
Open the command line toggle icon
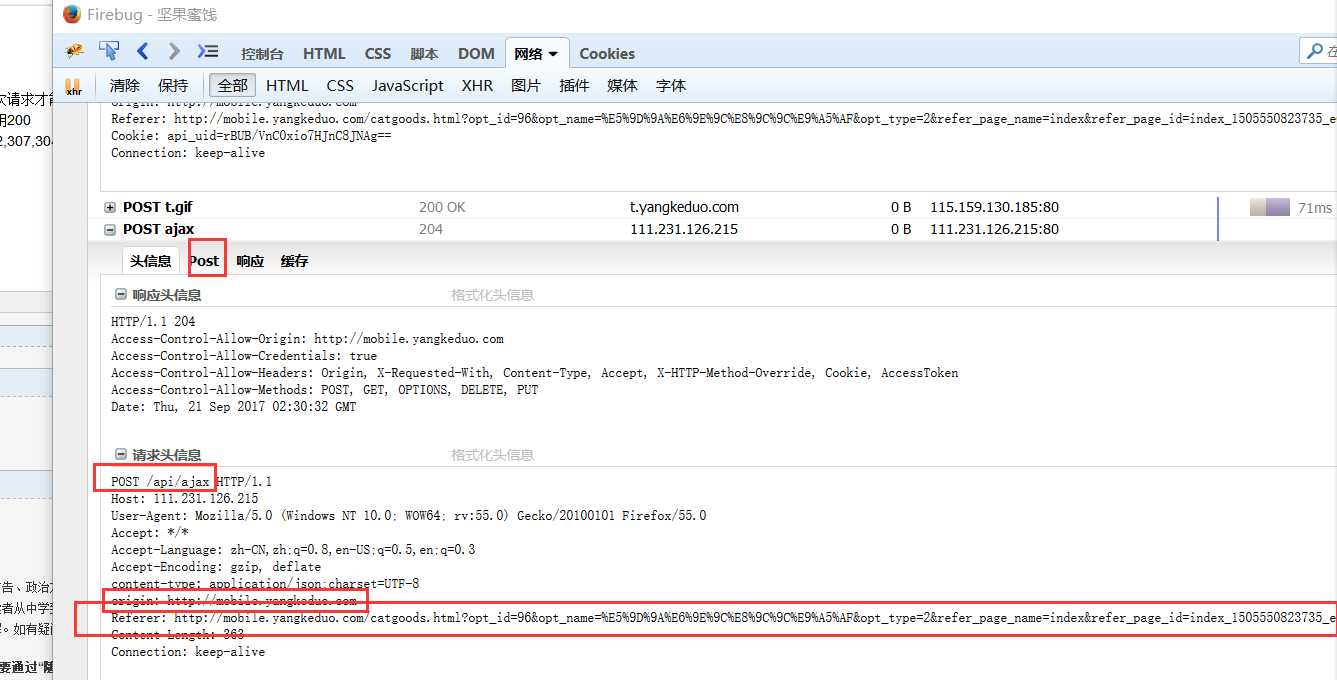[x=207, y=51]
